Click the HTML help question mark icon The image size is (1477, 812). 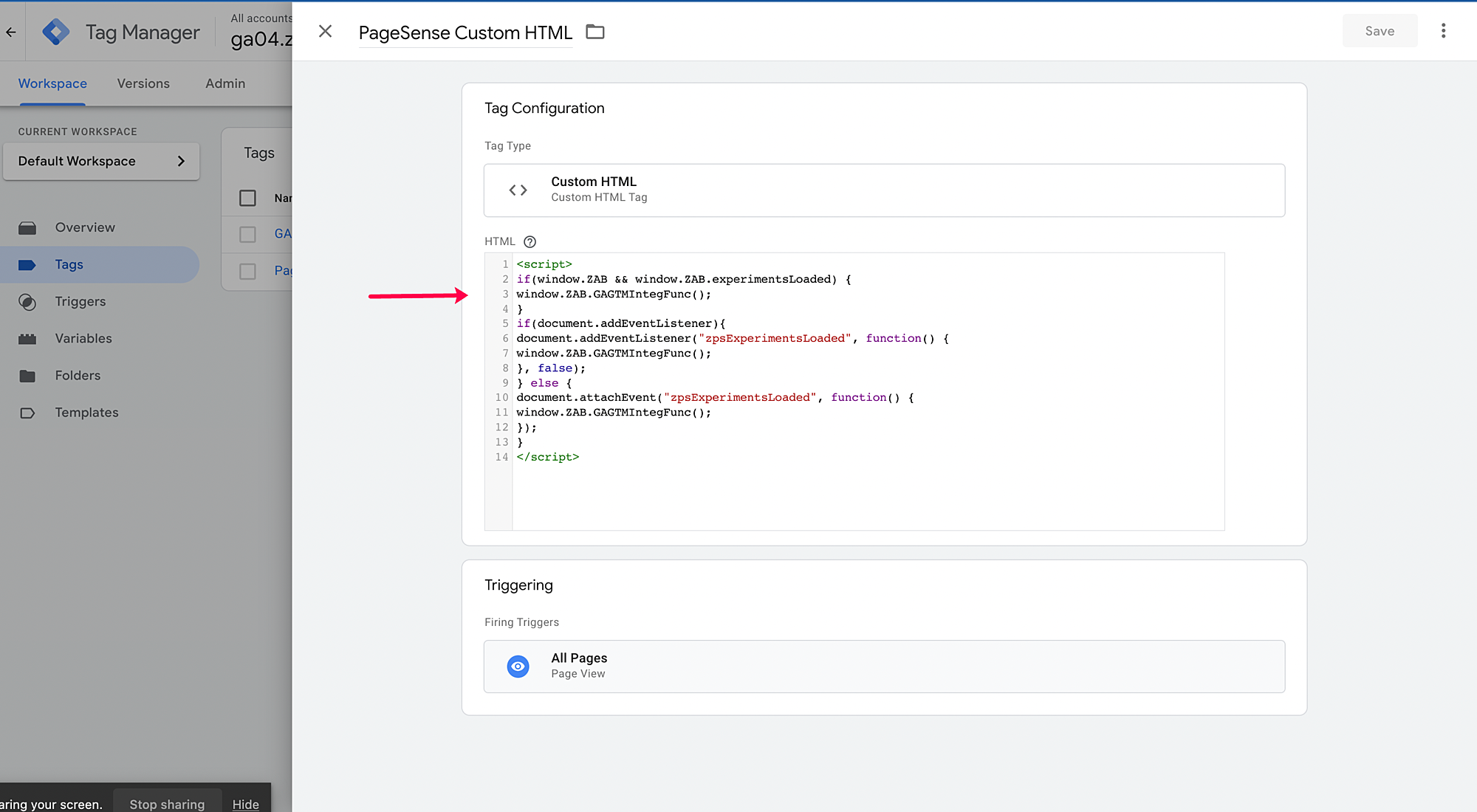530,241
